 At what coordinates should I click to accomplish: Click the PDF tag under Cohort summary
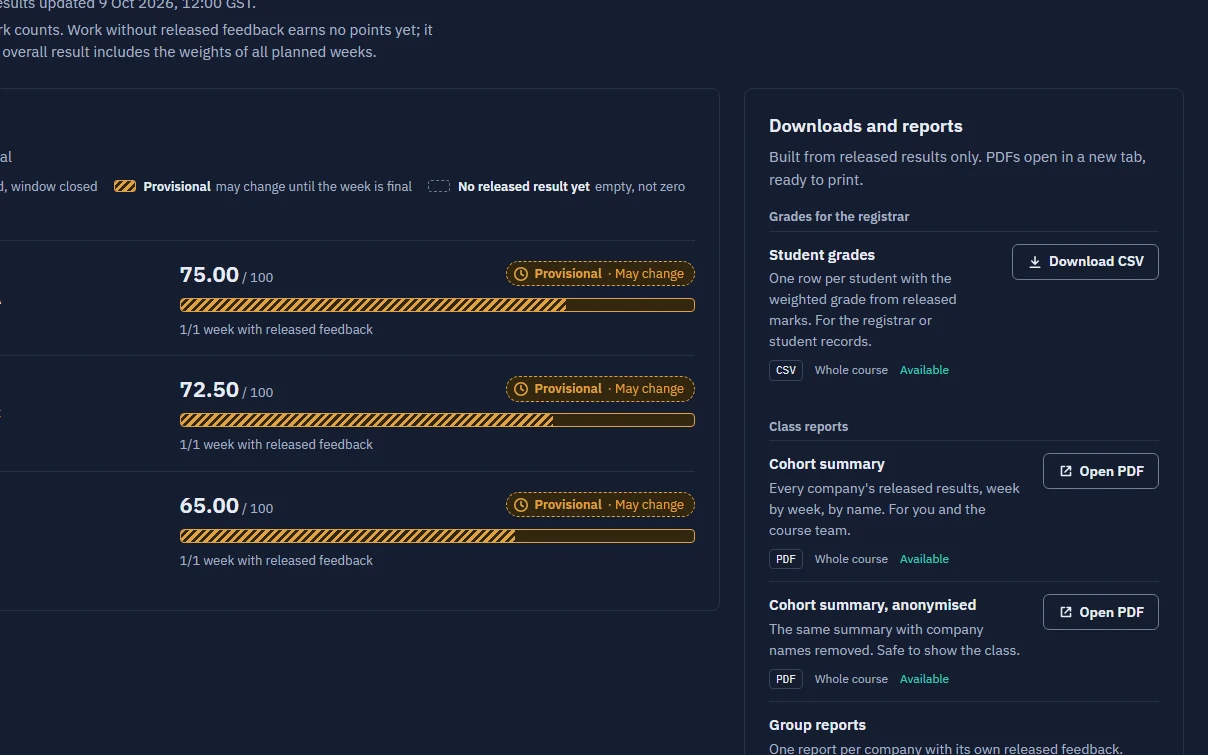786,559
